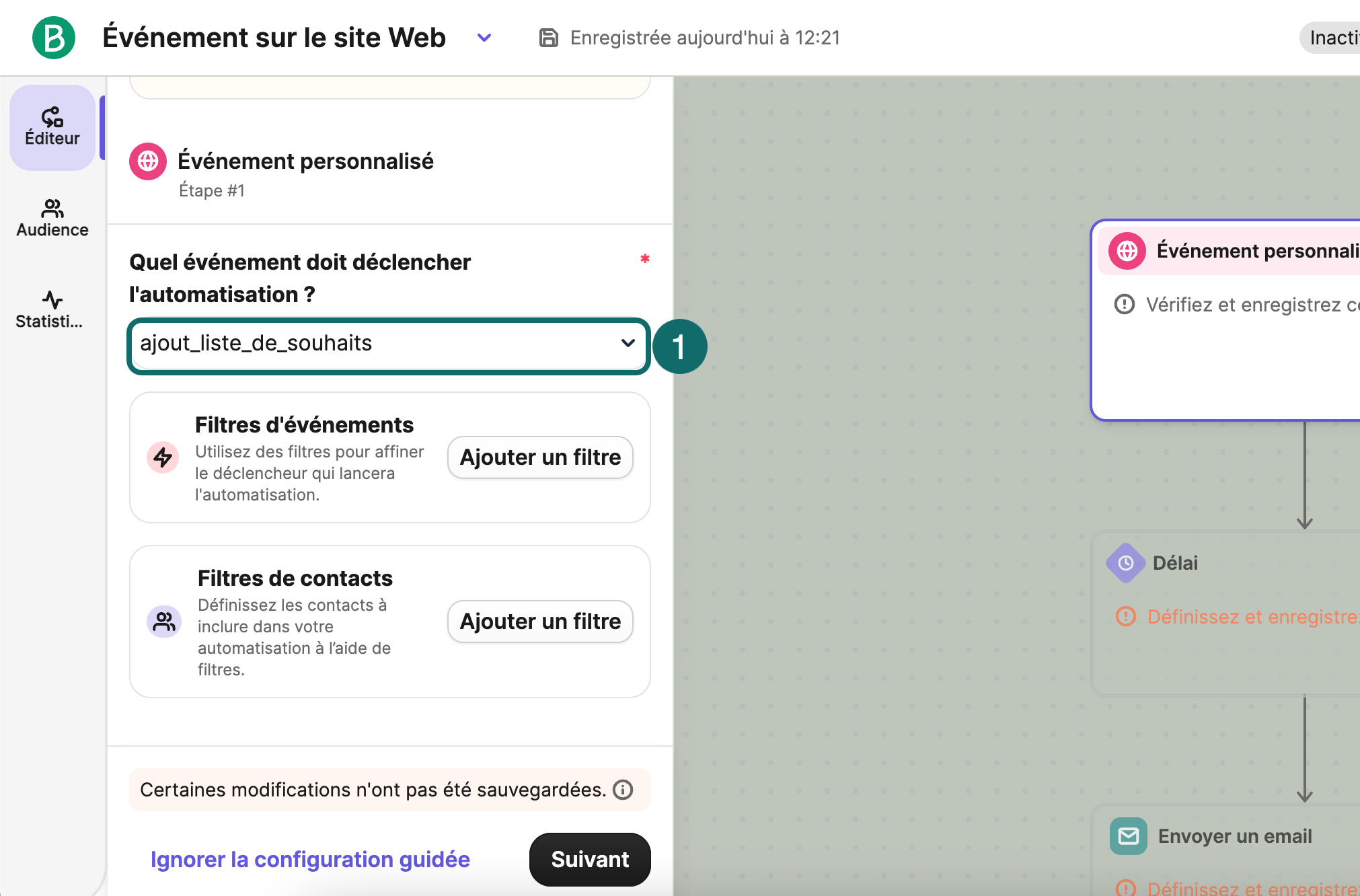This screenshot has height=896, width=1360.
Task: Click the Événement sur le site Web title
Action: click(274, 38)
